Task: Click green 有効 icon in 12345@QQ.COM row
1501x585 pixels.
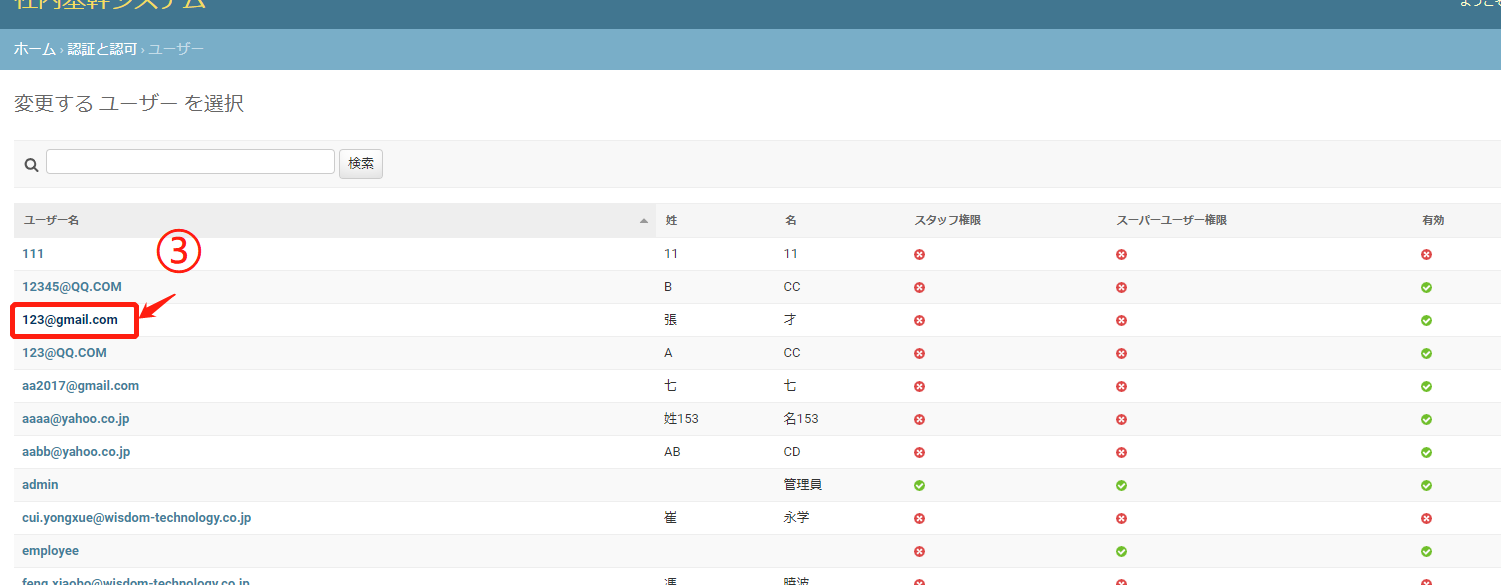Action: click(1426, 287)
